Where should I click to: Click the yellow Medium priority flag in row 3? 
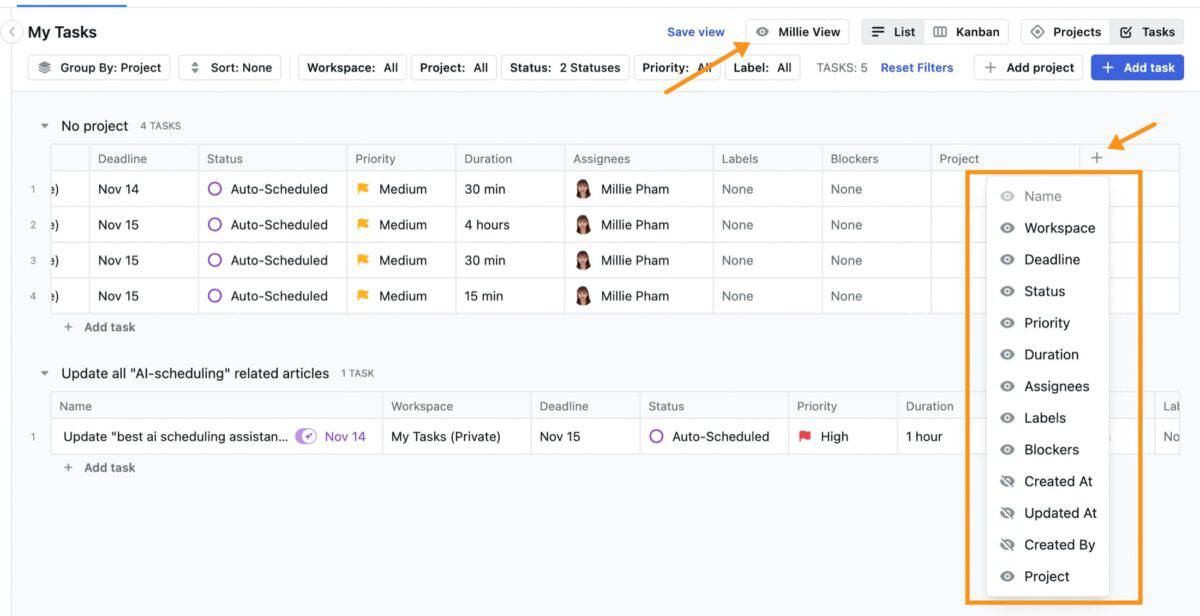click(363, 260)
